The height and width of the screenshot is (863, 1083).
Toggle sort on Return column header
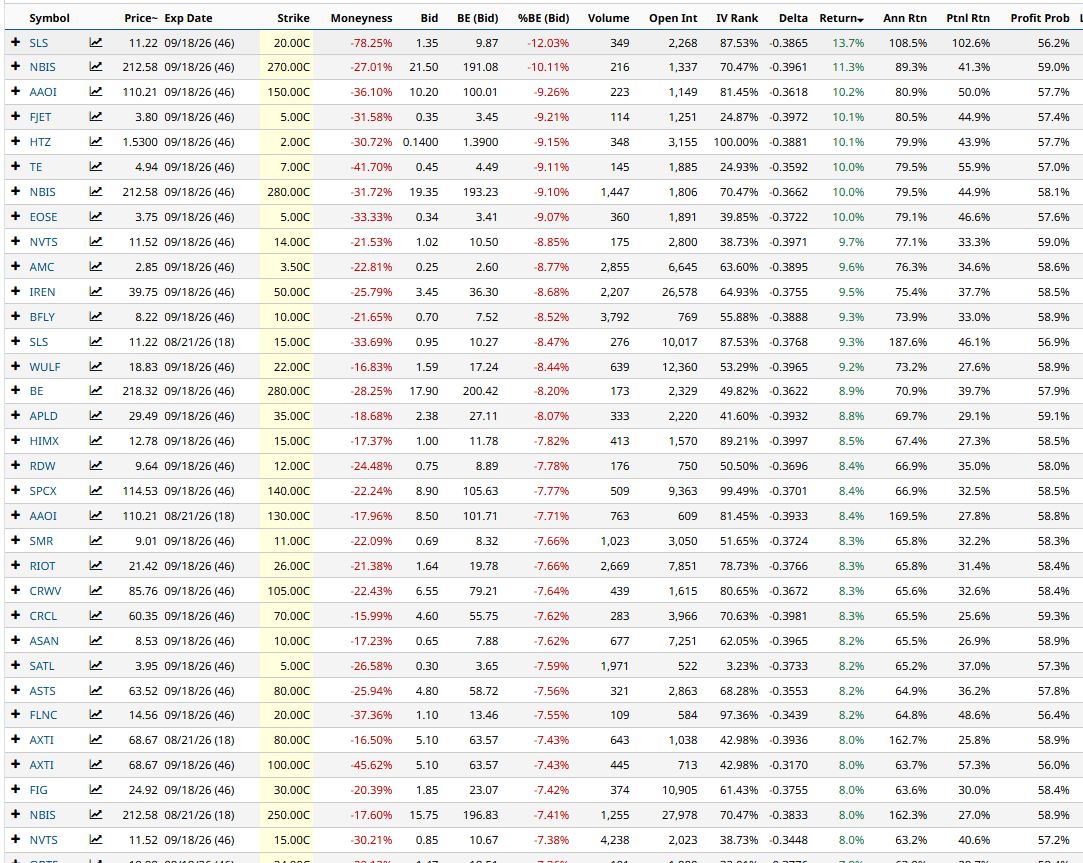[x=841, y=18]
